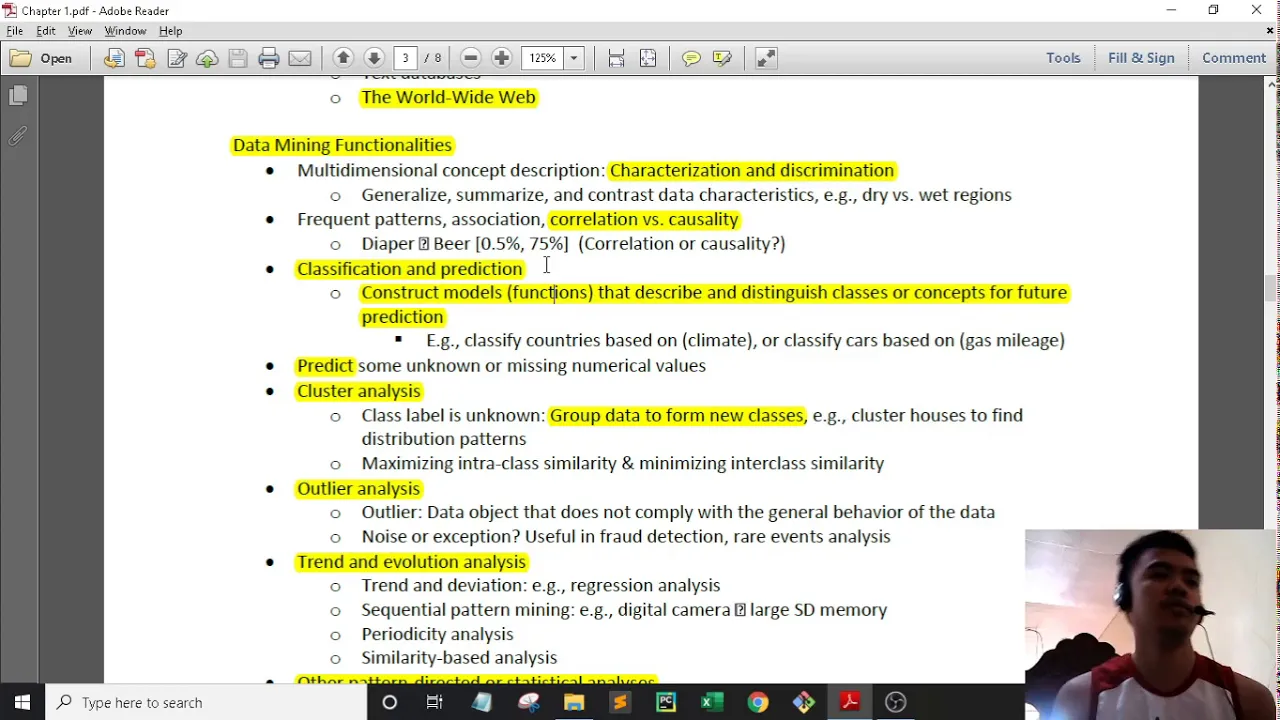
Task: Click the email envelope icon
Action: [x=300, y=58]
